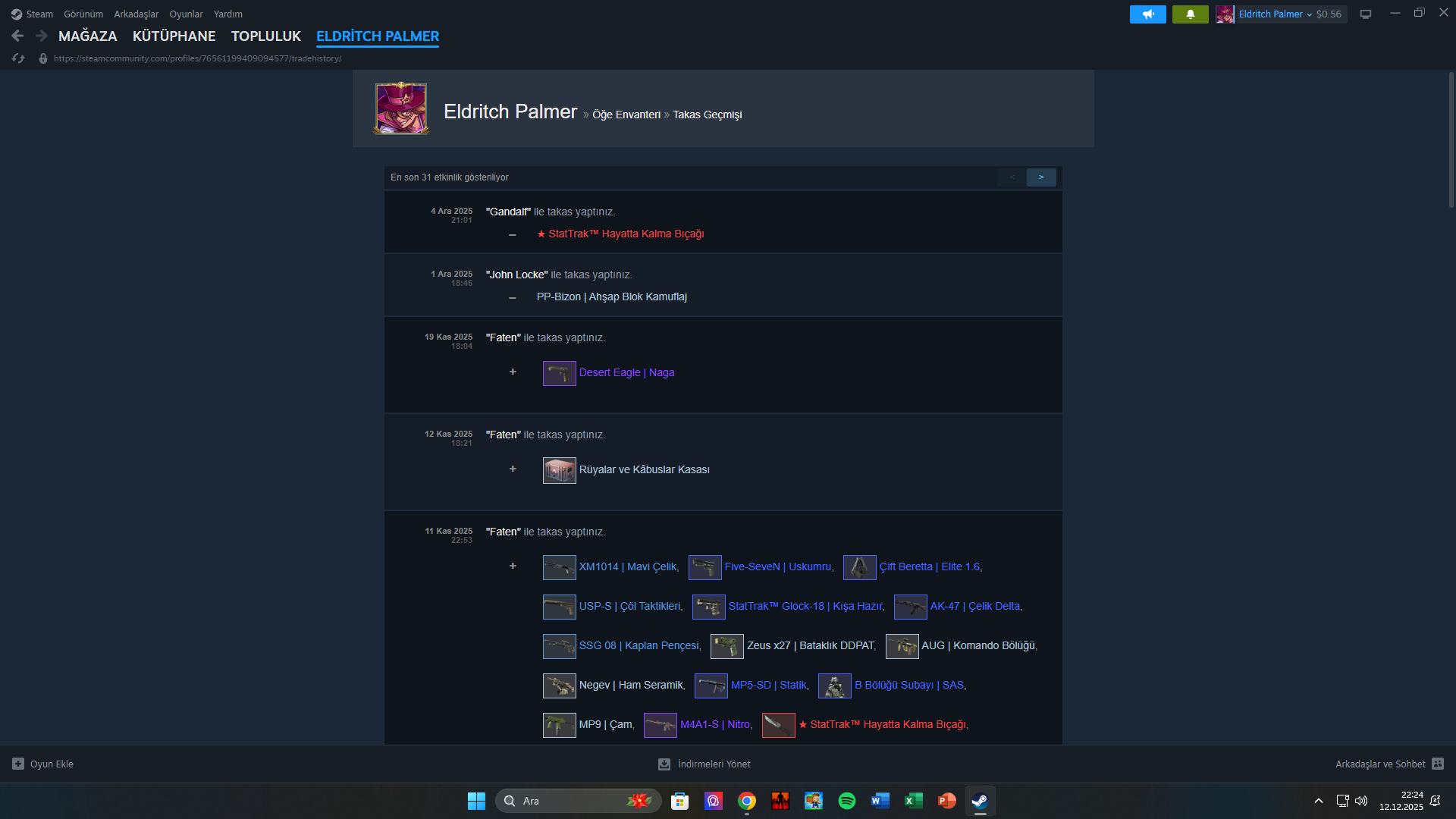This screenshot has height=819, width=1456.
Task: Open the Eldritch Palmer profile name link
Action: point(510,111)
